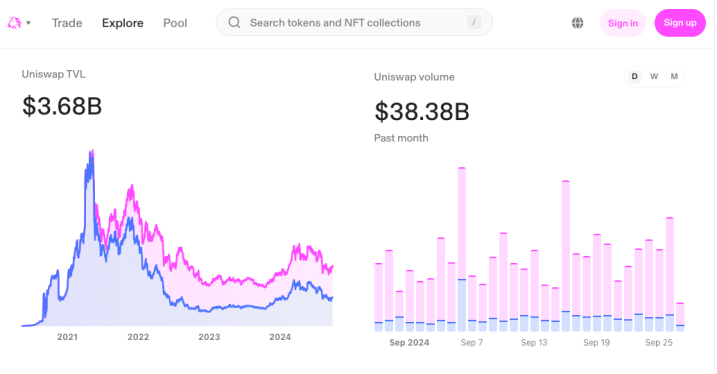
Task: Click the tallest volume bar near Sep 7
Action: (x=462, y=249)
